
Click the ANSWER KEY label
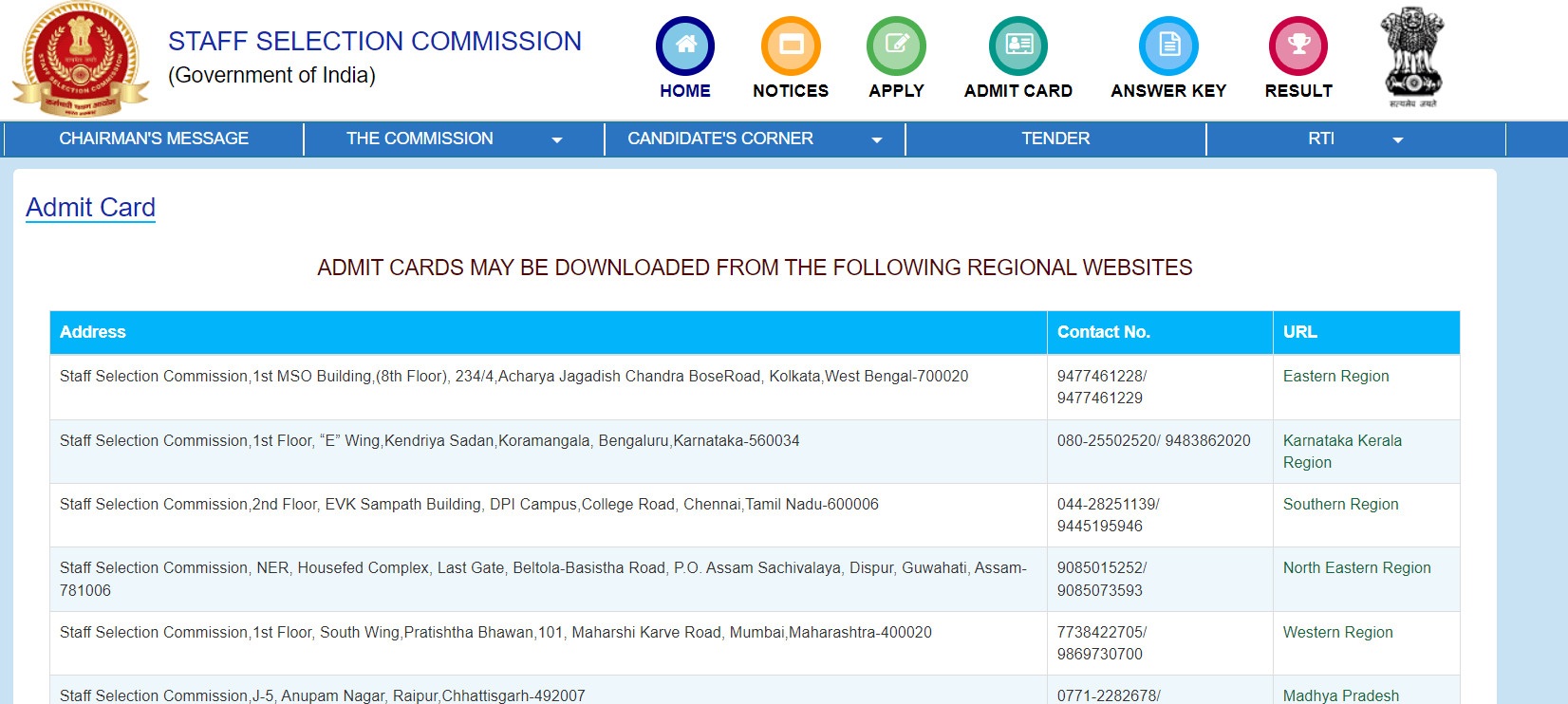pyautogui.click(x=1168, y=91)
